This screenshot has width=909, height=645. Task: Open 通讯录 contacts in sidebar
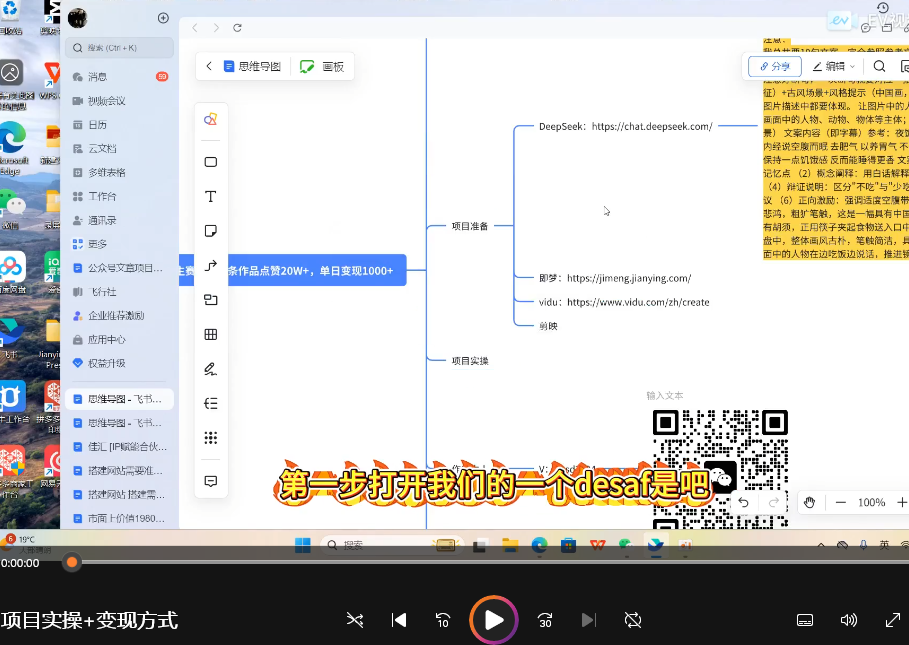click(x=120, y=220)
